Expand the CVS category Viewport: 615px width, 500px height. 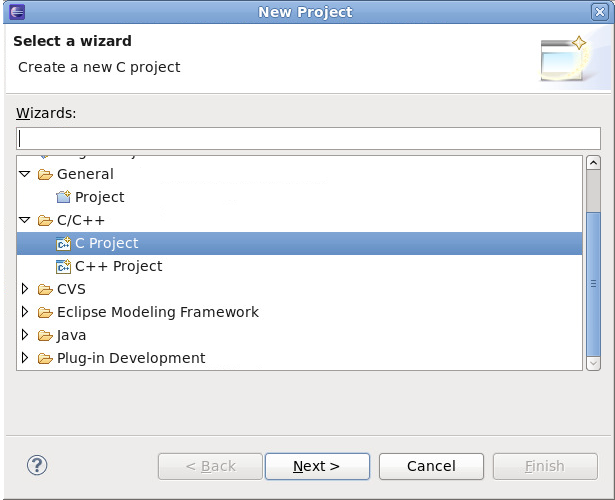(x=25, y=289)
